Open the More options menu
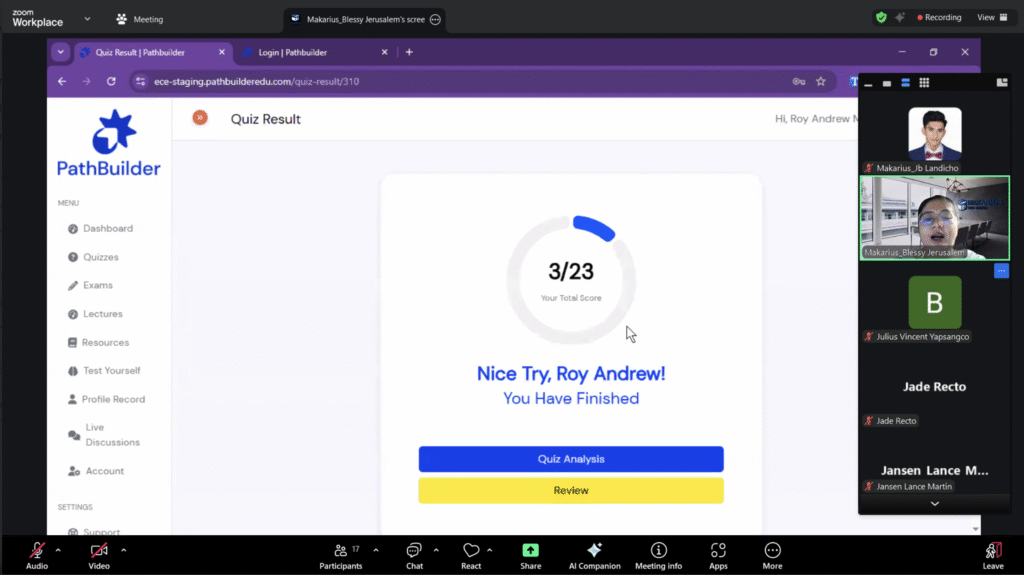 point(772,551)
